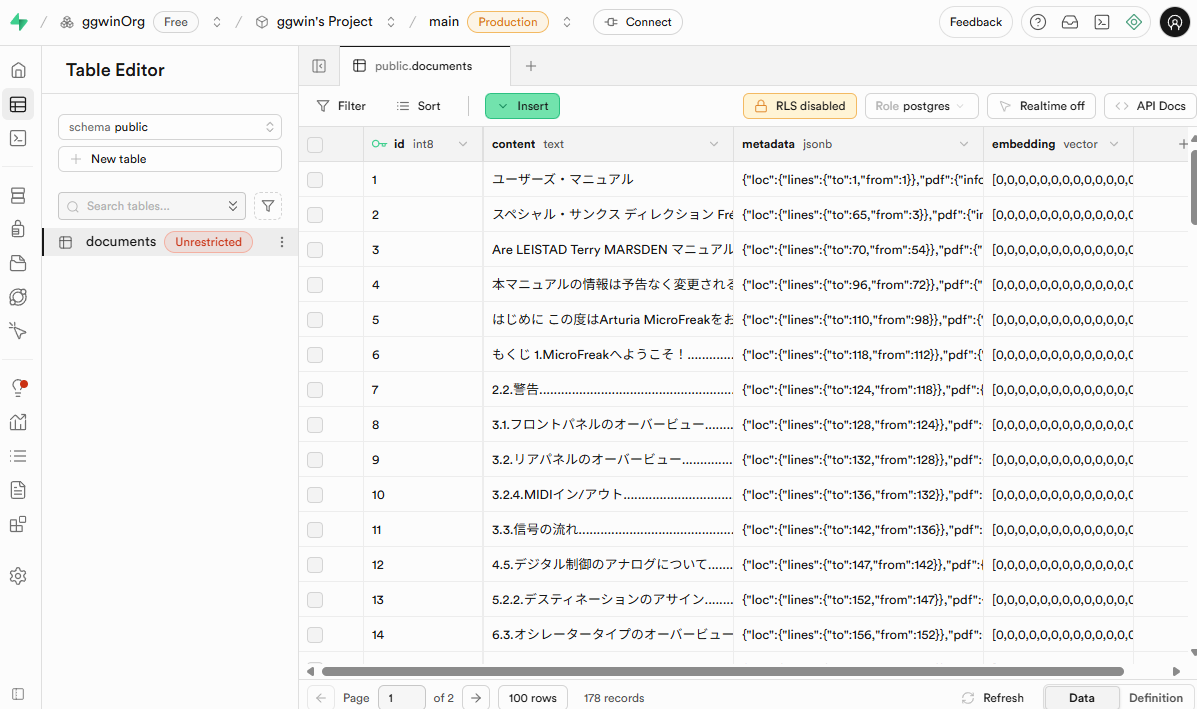Check the row with id 1
The width and height of the screenshot is (1197, 709).
pyautogui.click(x=315, y=180)
